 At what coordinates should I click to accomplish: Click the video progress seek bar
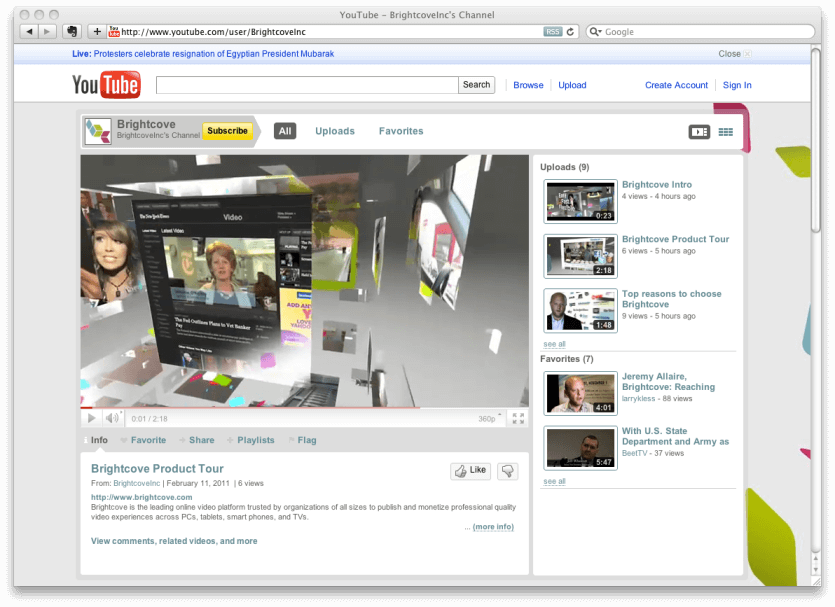click(305, 408)
